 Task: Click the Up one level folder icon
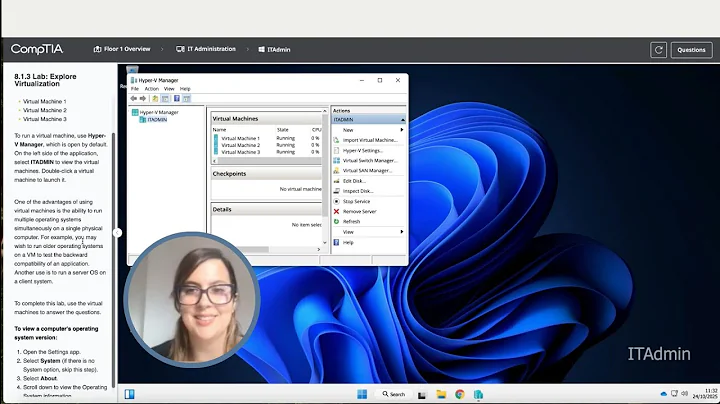coord(155,99)
